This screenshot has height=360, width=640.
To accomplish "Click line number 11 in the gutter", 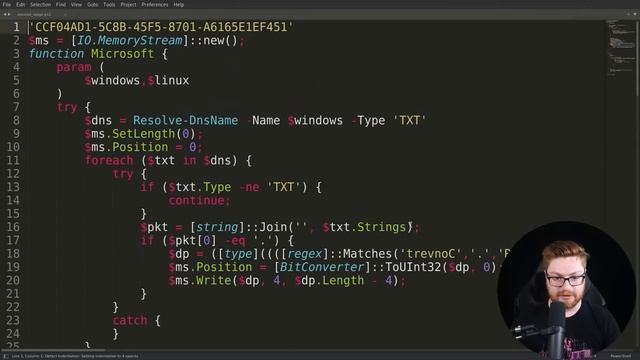I will (13, 160).
